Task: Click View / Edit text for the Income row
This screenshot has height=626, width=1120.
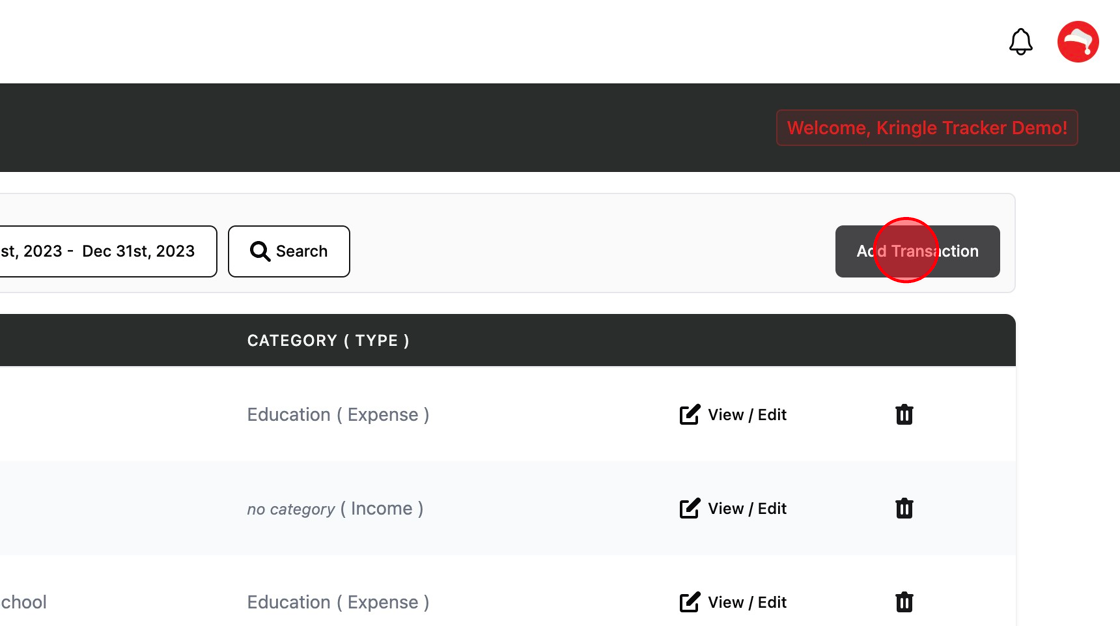Action: (x=747, y=508)
